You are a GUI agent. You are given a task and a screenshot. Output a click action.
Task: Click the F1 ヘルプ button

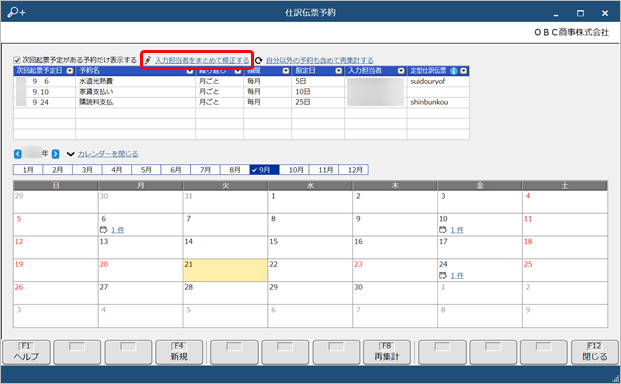(x=27, y=352)
